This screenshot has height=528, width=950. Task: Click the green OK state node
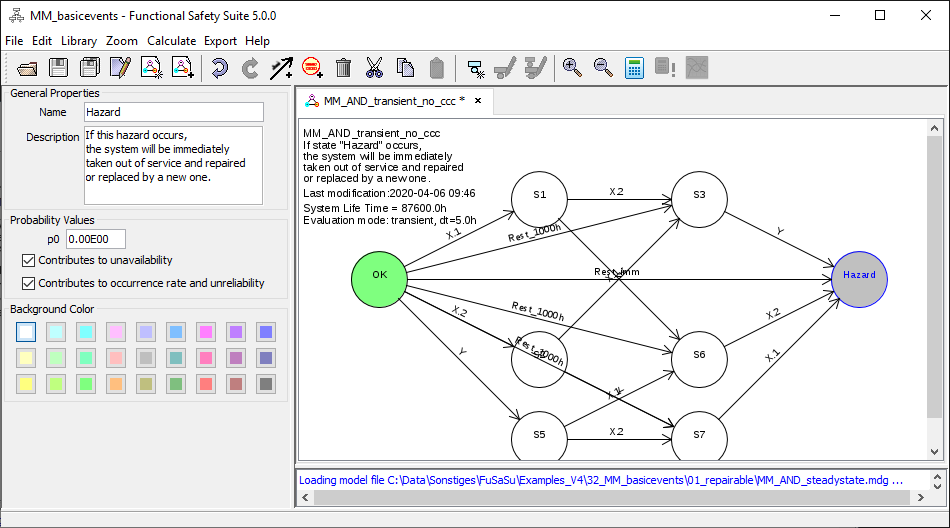tap(379, 274)
